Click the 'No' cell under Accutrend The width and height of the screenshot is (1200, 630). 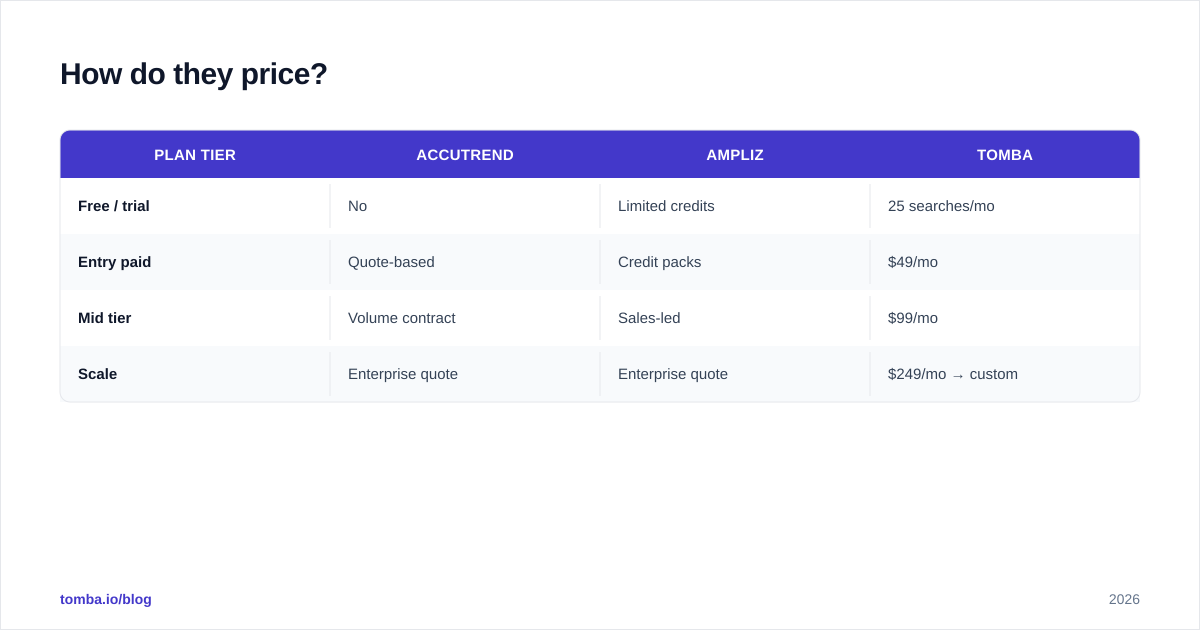click(x=465, y=206)
